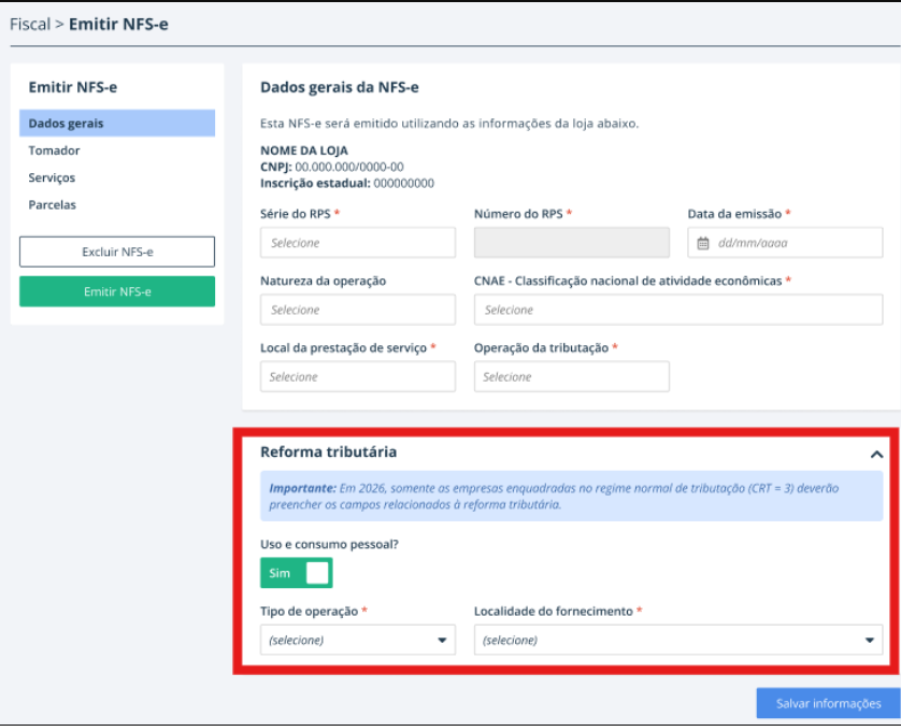Open the Série do RPS select
Image resolution: width=901 pixels, height=726 pixels.
coord(358,243)
